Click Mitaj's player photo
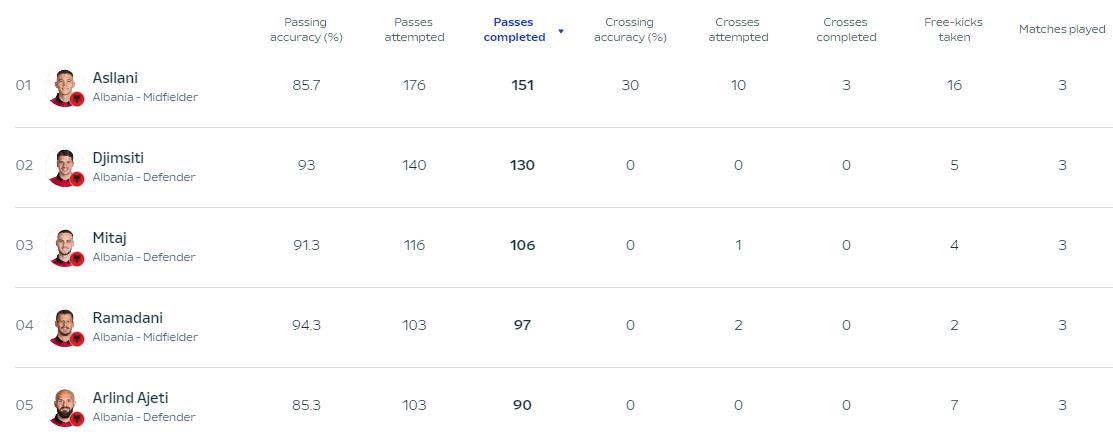The image size is (1113, 440). pyautogui.click(x=64, y=248)
